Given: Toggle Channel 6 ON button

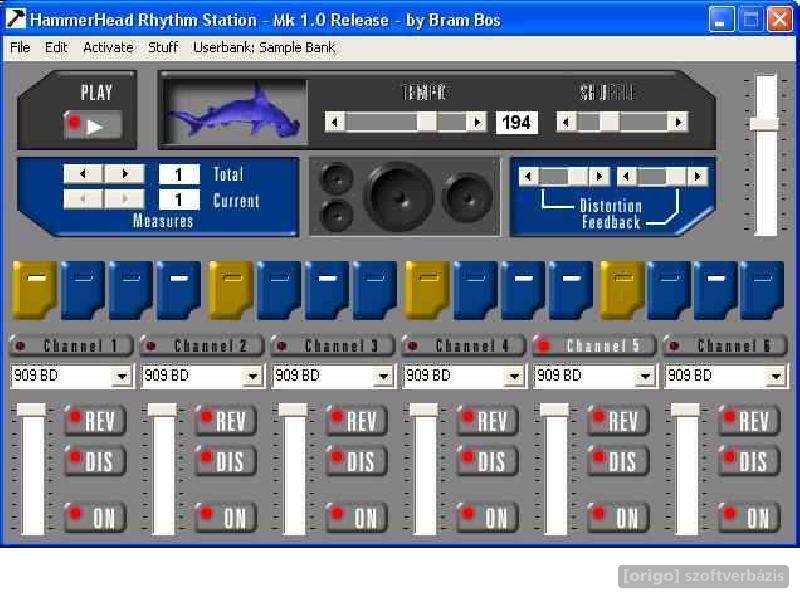Looking at the screenshot, I should coord(749,518).
